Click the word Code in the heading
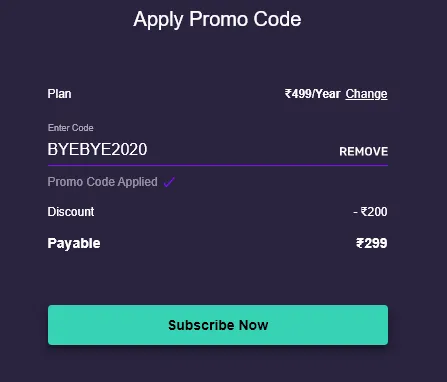The image size is (447, 382). click(x=277, y=19)
